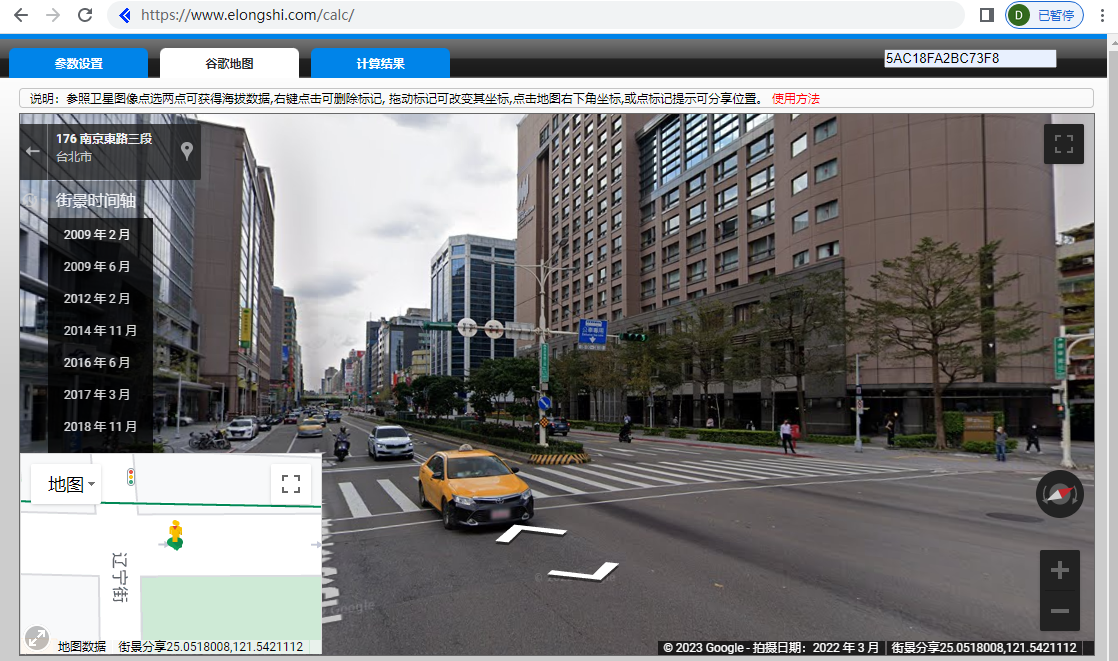Click the code input field 5AC18FA2BC73F8
This screenshot has width=1118, height=661.
coord(969,59)
